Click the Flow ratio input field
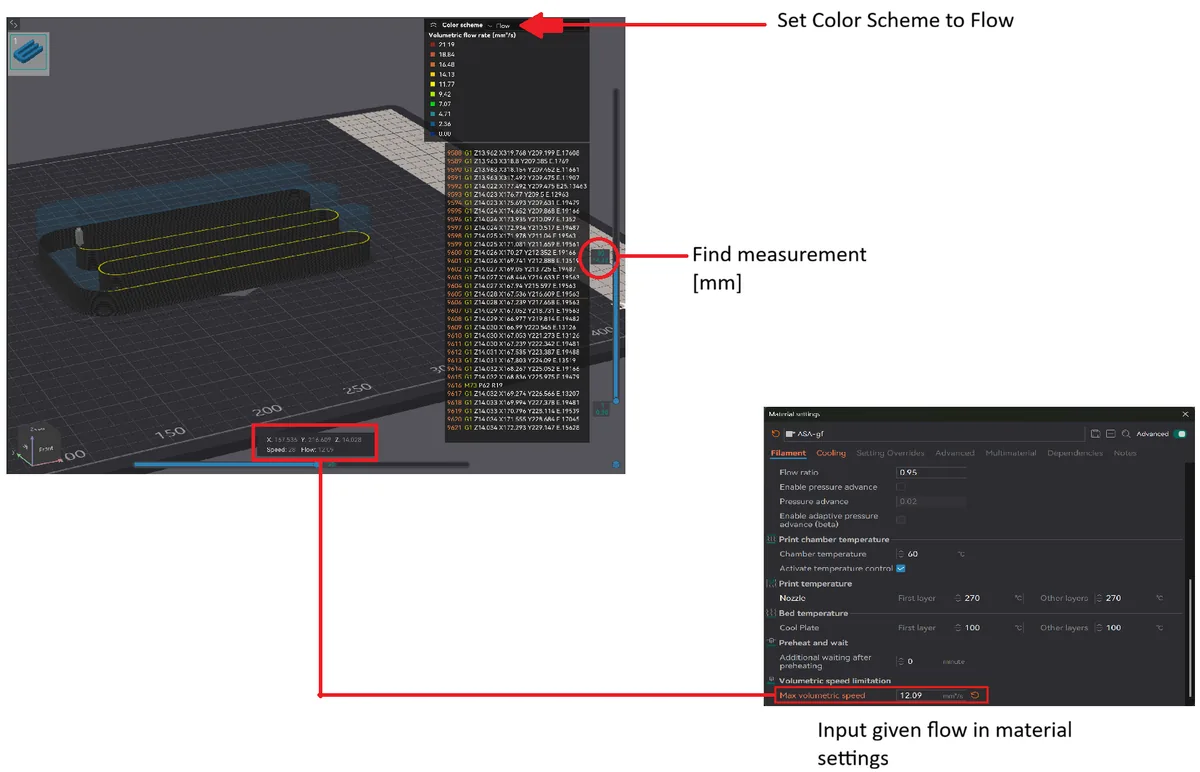 click(931, 472)
